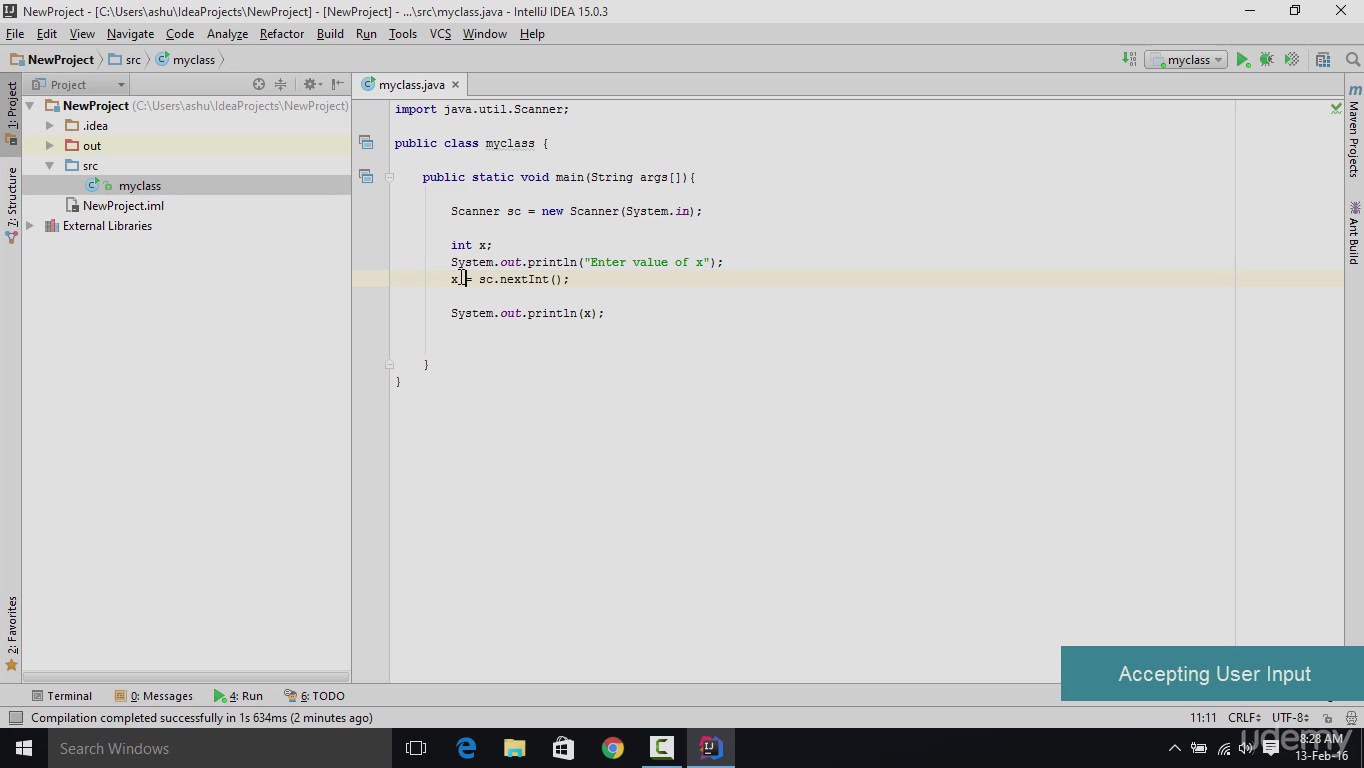This screenshot has height=768, width=1364.
Task: Expand the .idea folder
Action: [49, 126]
